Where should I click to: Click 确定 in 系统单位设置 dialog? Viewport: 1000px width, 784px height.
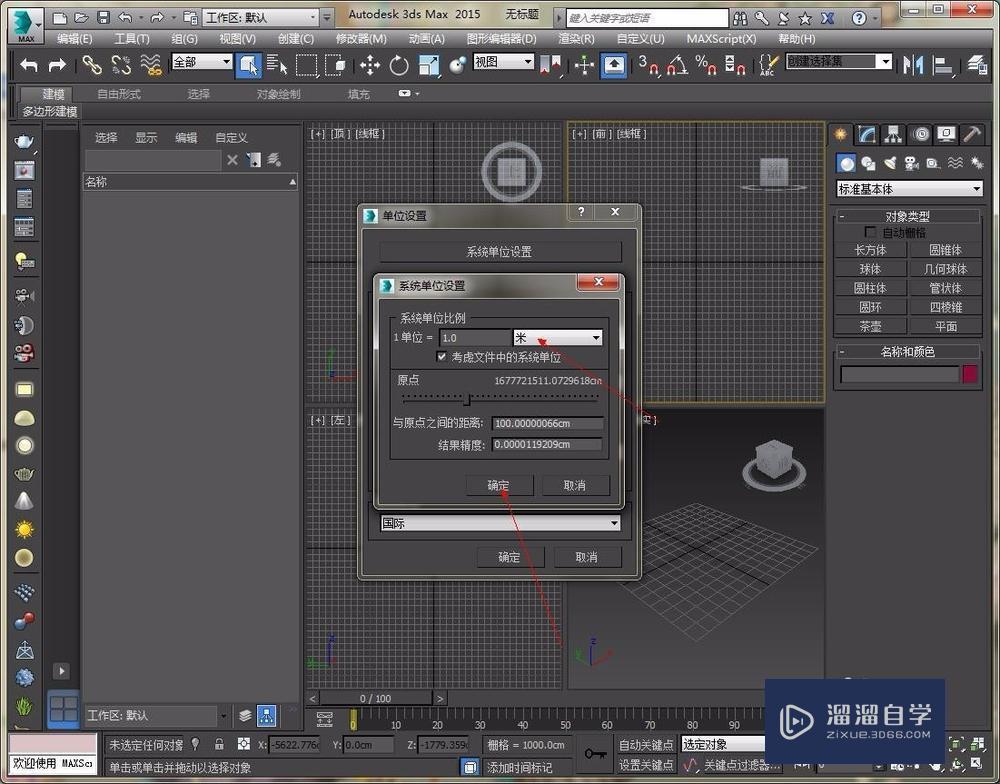pyautogui.click(x=498, y=486)
